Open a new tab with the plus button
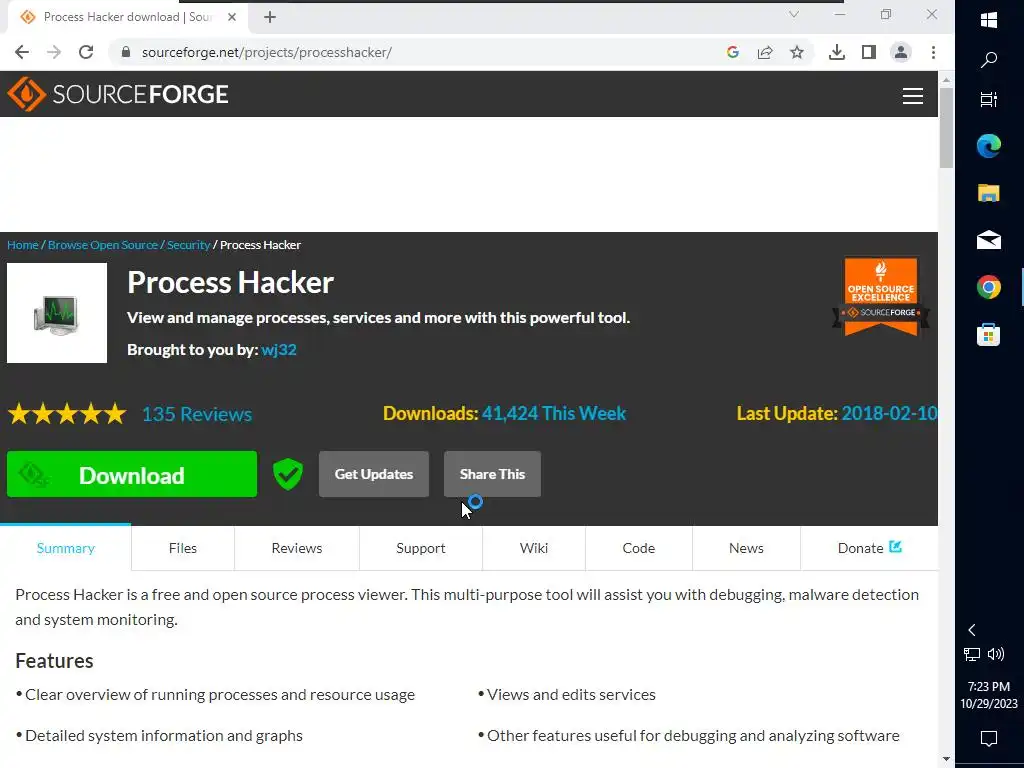The image size is (1024, 768). click(x=270, y=17)
